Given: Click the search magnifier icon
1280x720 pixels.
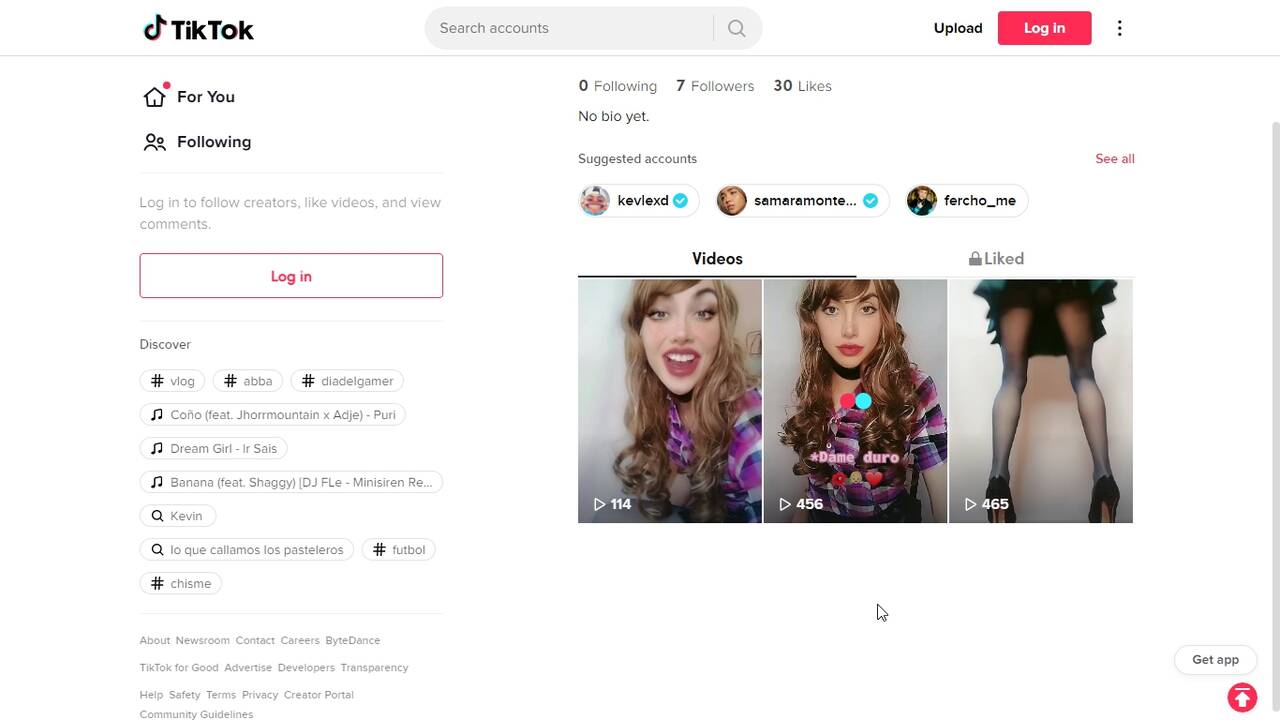Looking at the screenshot, I should [737, 28].
